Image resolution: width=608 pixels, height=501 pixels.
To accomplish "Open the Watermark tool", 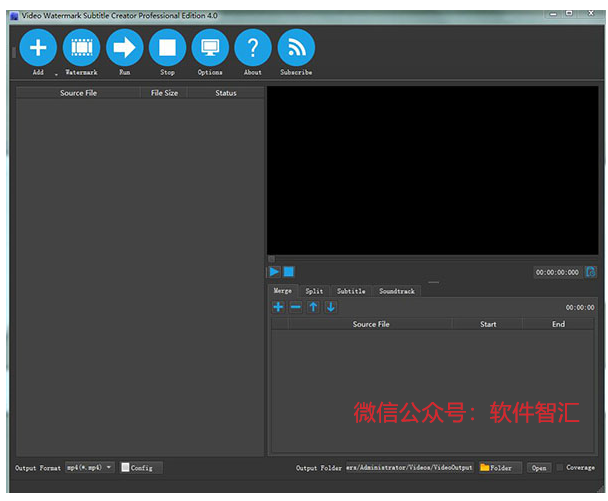I will [x=81, y=48].
